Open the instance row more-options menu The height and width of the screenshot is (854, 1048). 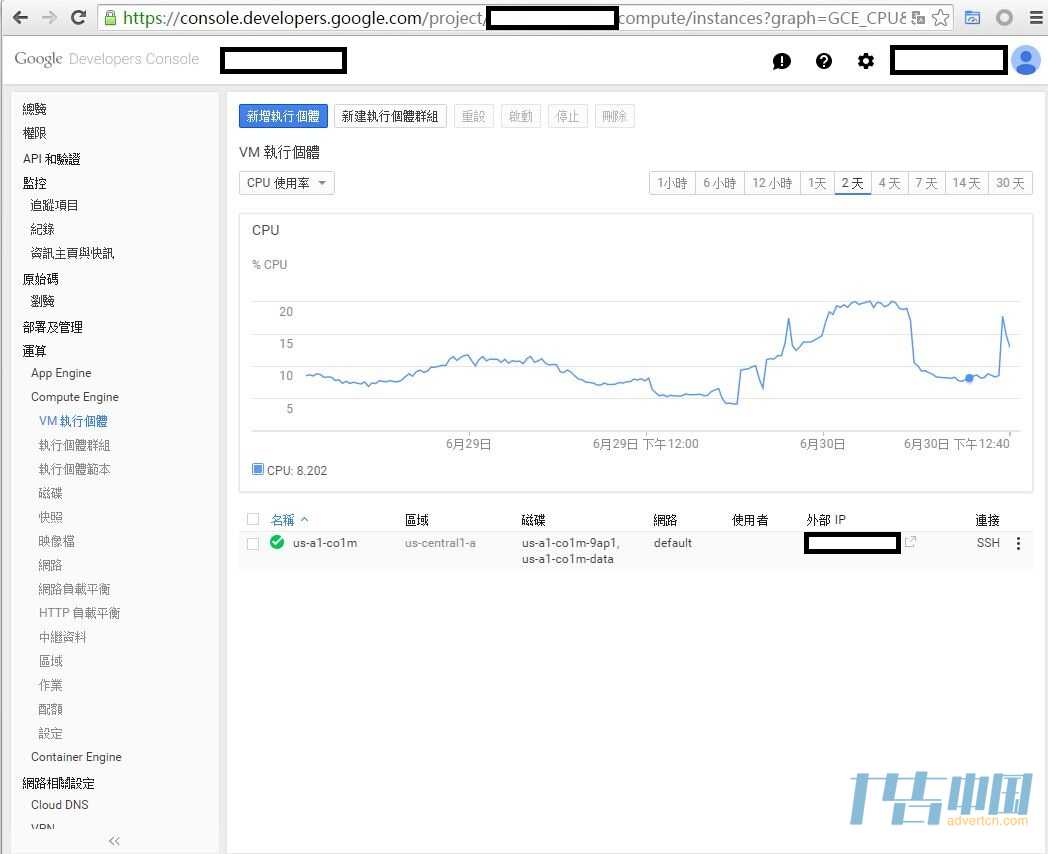coord(1019,544)
